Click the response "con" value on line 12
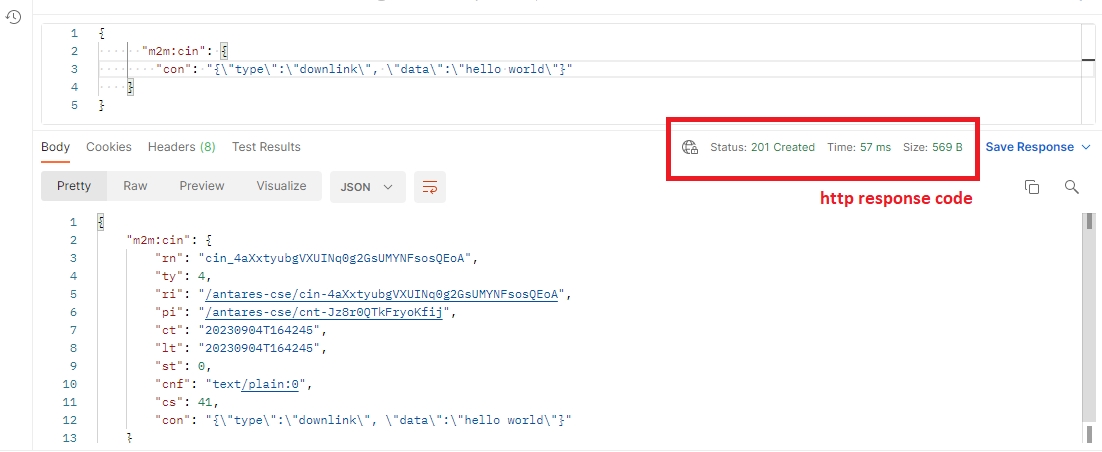Viewport: 1102px width, 452px height. (389, 420)
